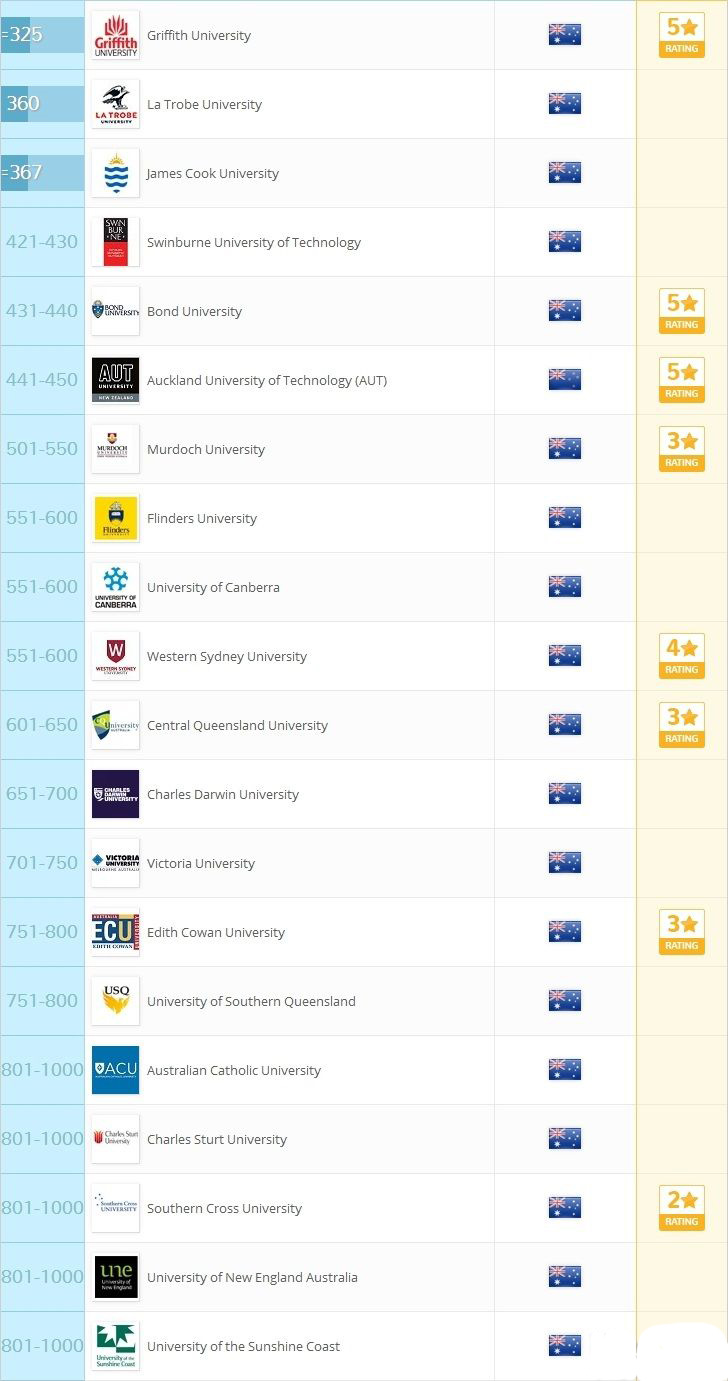728x1381 pixels.
Task: Click the flag in La Trobe University row
Action: click(565, 103)
